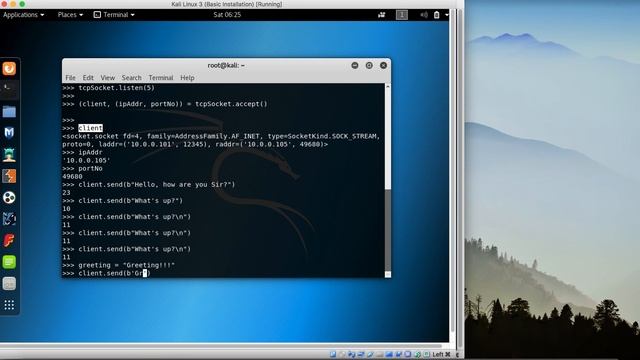Viewport: 640px width, 360px height.
Task: Click VirtualBox network indicator
Action: [x=361, y=354]
